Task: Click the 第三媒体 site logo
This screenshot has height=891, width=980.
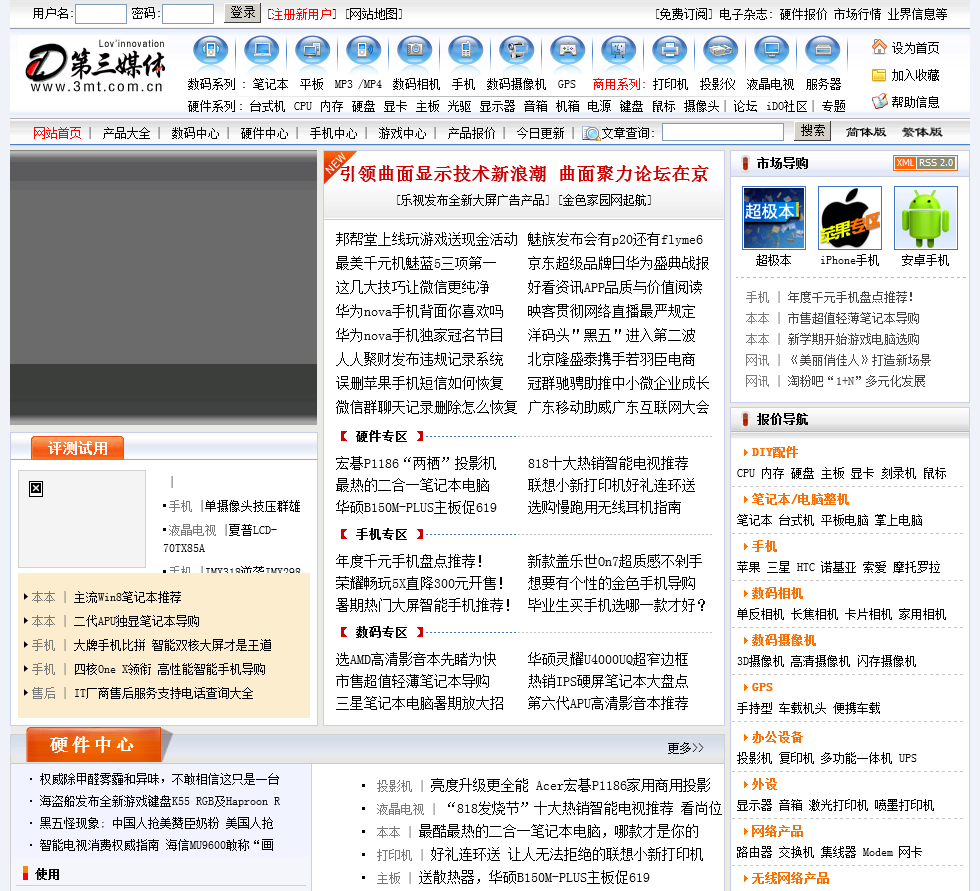Action: (x=96, y=67)
